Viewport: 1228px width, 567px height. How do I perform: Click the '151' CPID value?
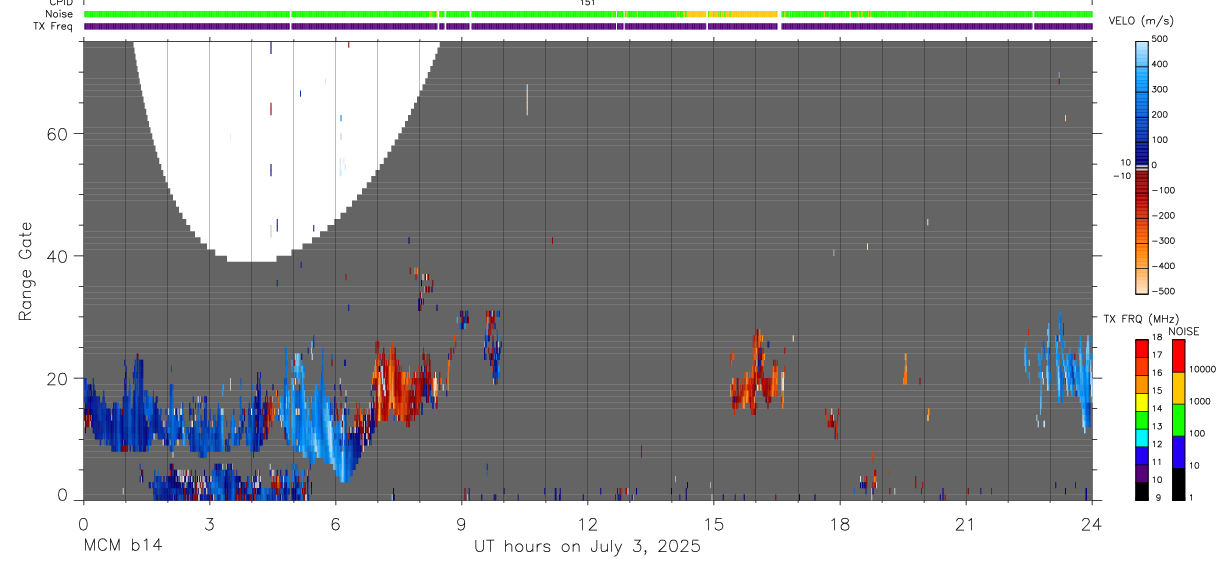[588, 3]
